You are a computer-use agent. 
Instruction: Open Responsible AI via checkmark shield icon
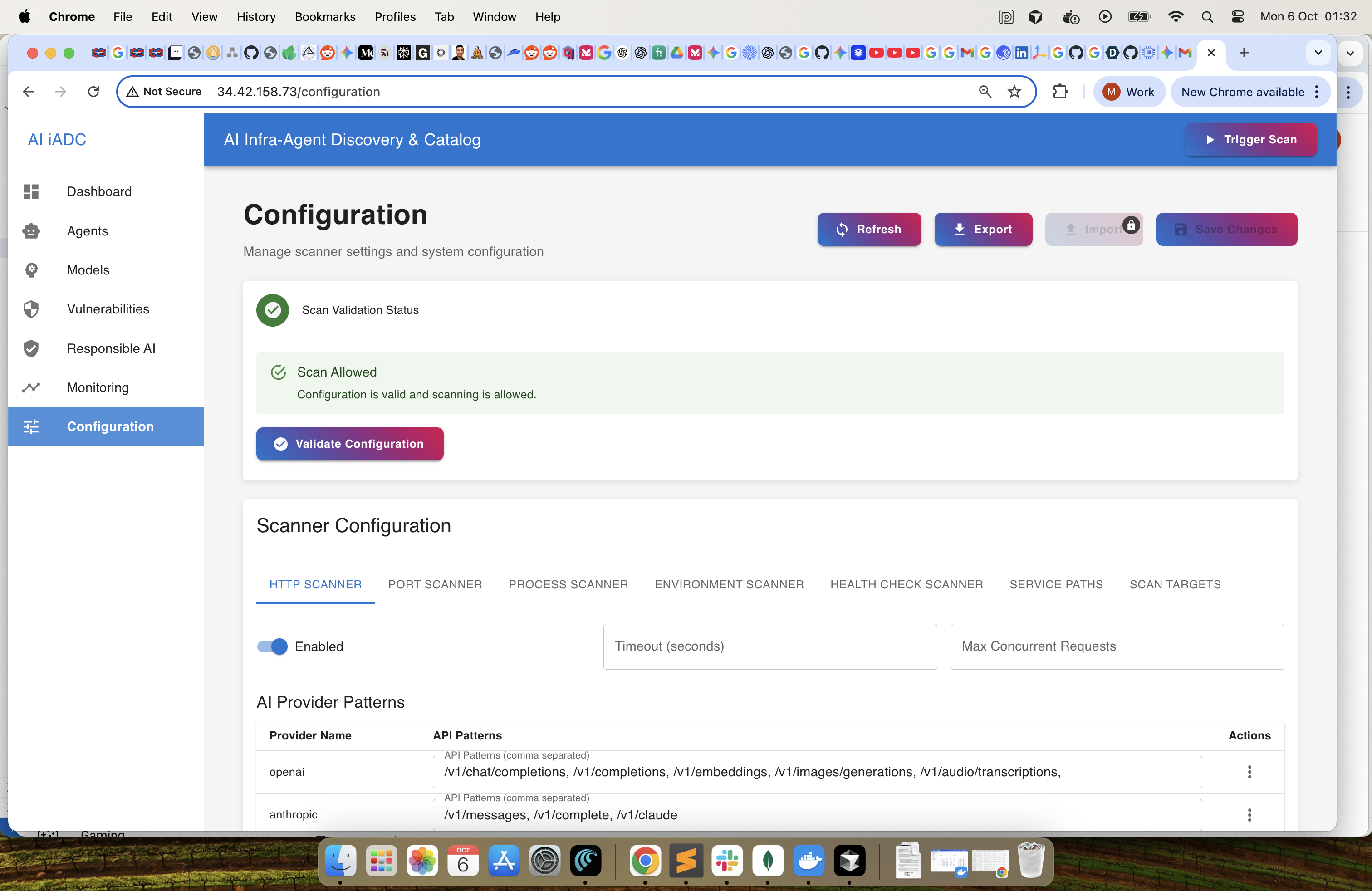31,348
